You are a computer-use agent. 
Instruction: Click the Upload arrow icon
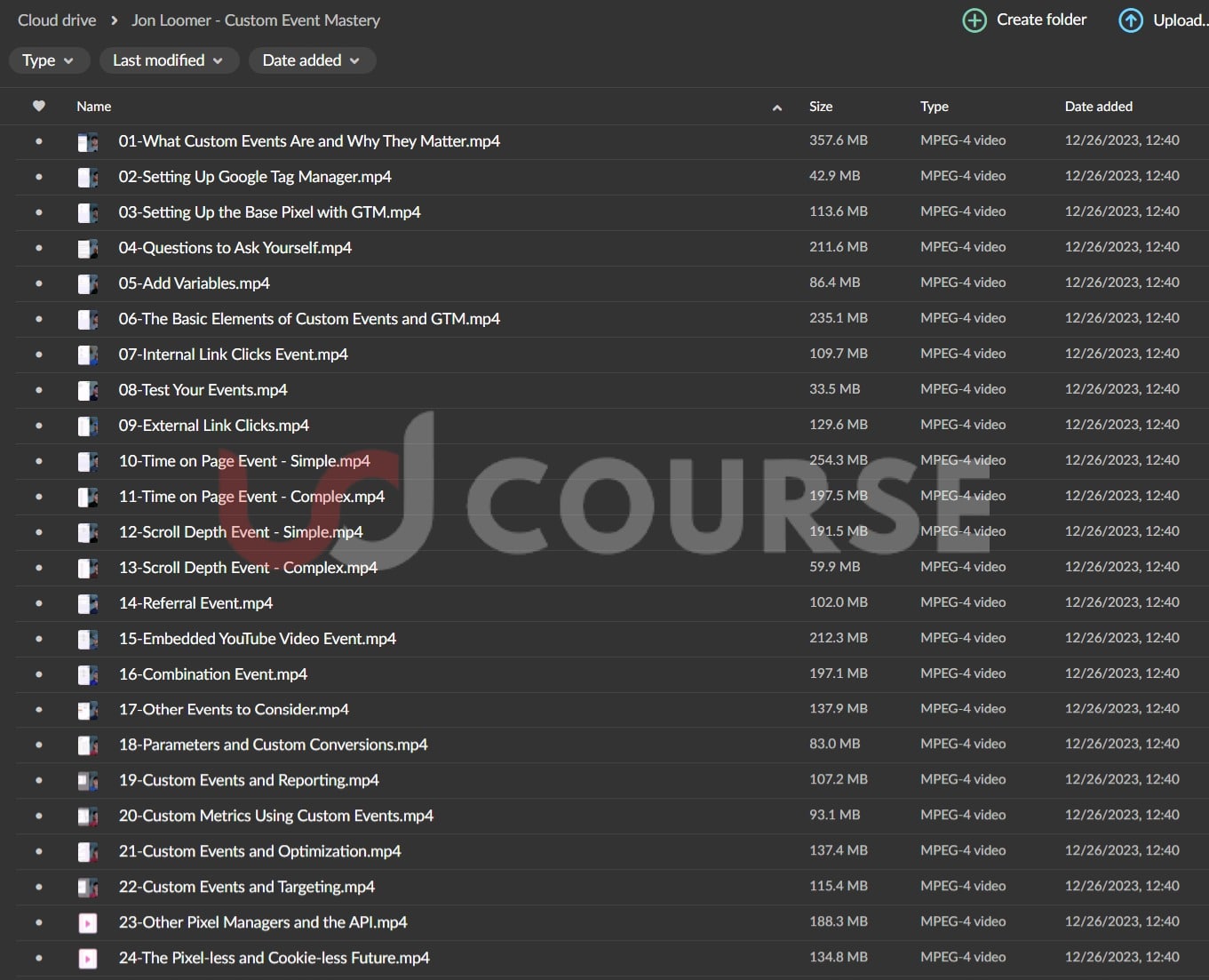(x=1130, y=20)
